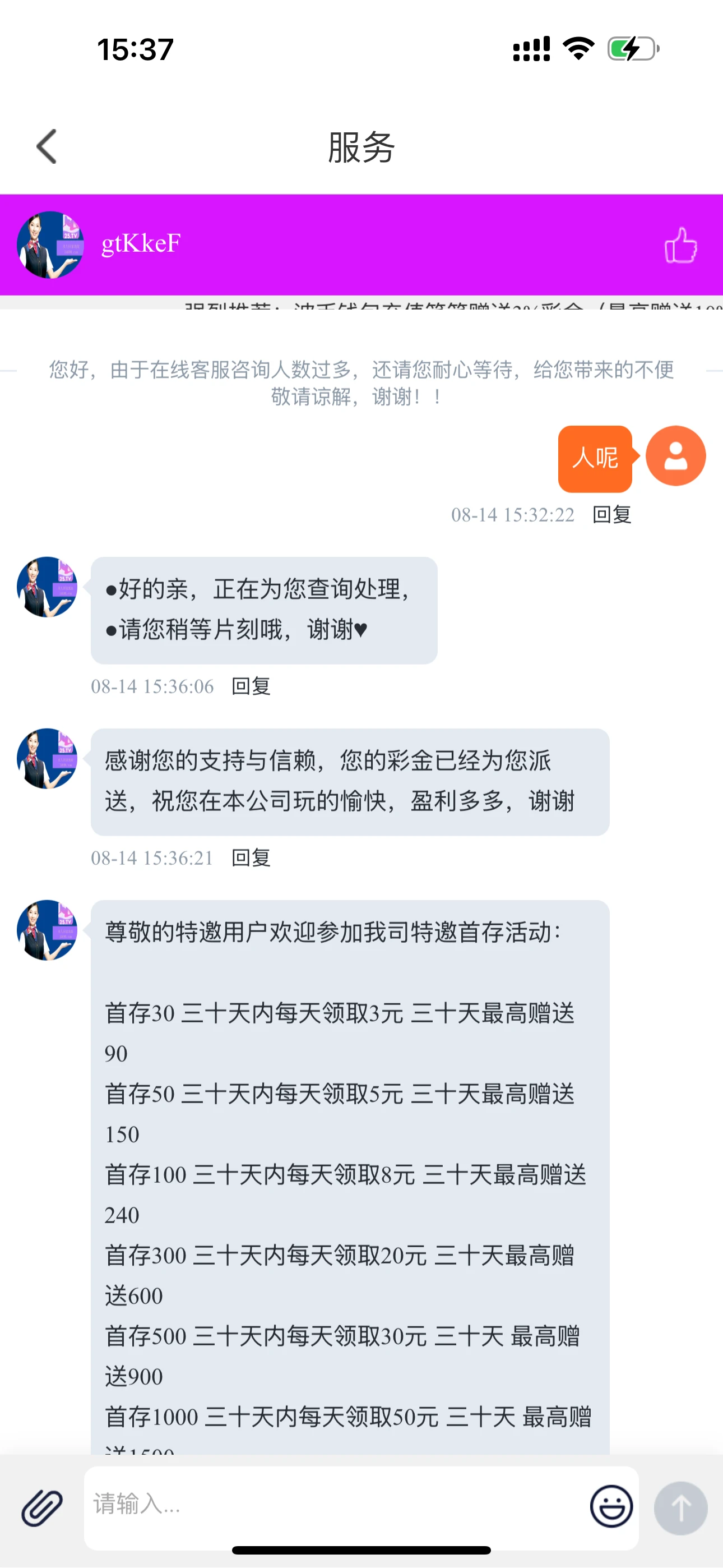The height and width of the screenshot is (1568, 723).
Task: Tap agent avatar beside 好的亲 message
Action: click(x=47, y=587)
